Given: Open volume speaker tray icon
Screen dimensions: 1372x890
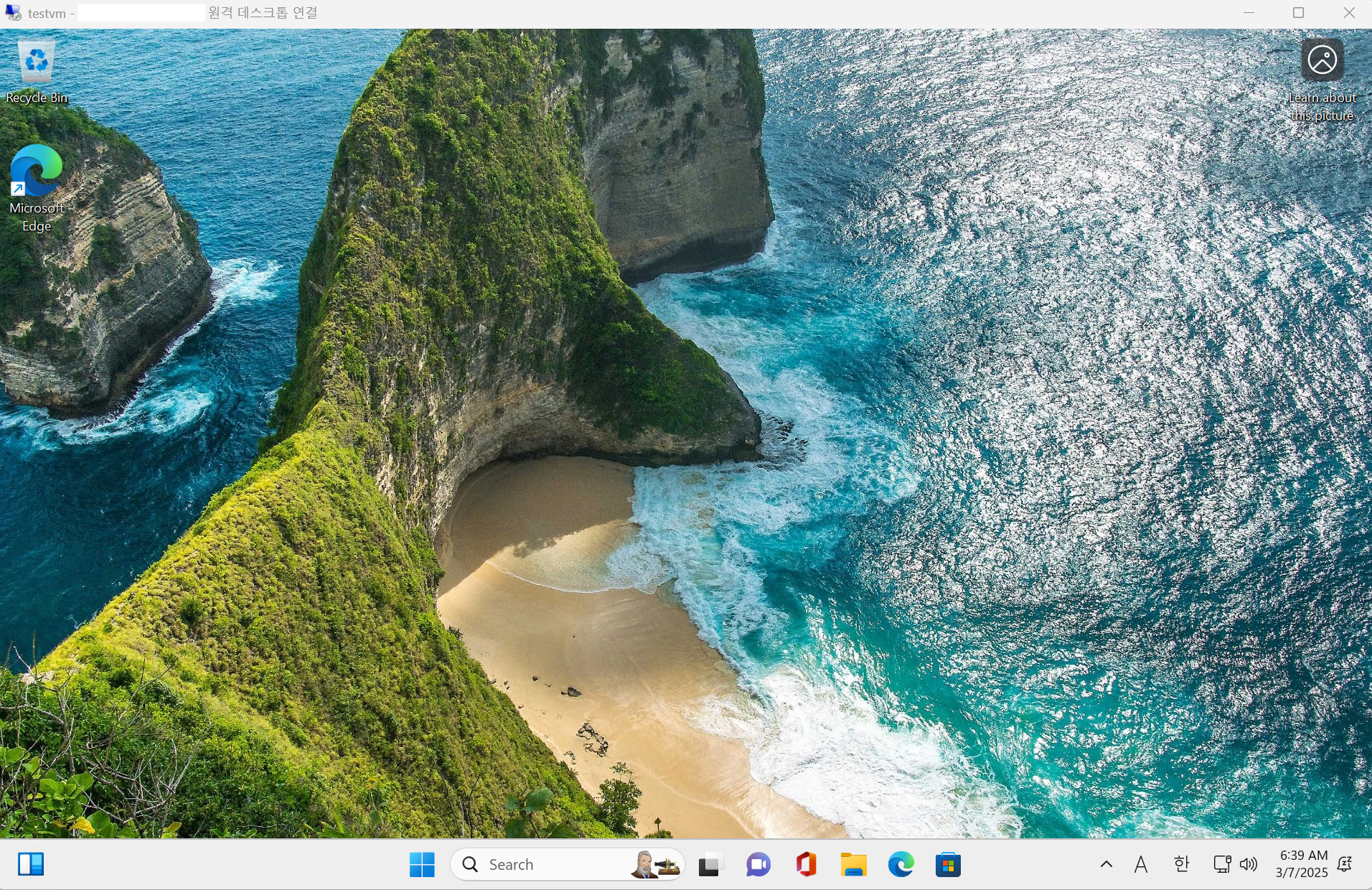Looking at the screenshot, I should (x=1249, y=864).
